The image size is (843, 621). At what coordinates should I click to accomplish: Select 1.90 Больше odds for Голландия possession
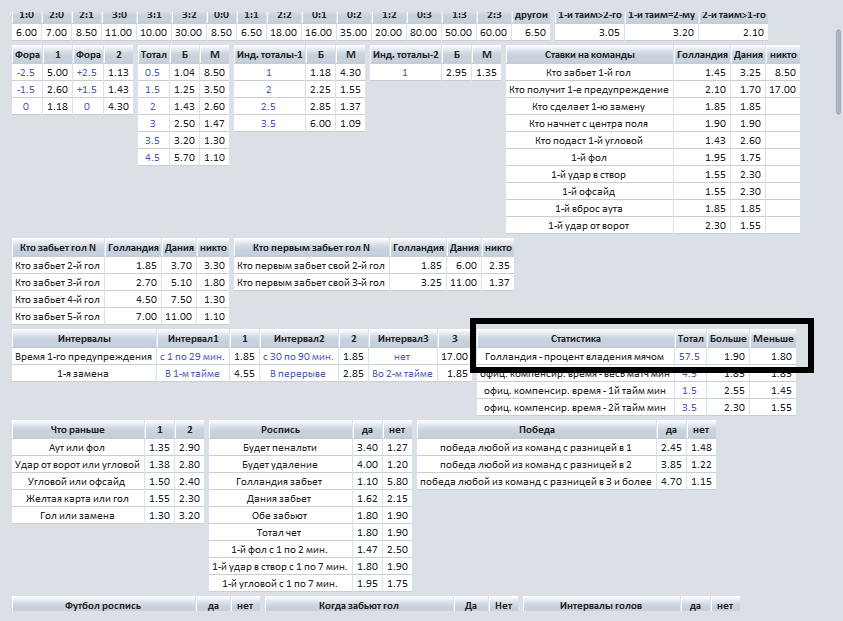[x=734, y=356]
